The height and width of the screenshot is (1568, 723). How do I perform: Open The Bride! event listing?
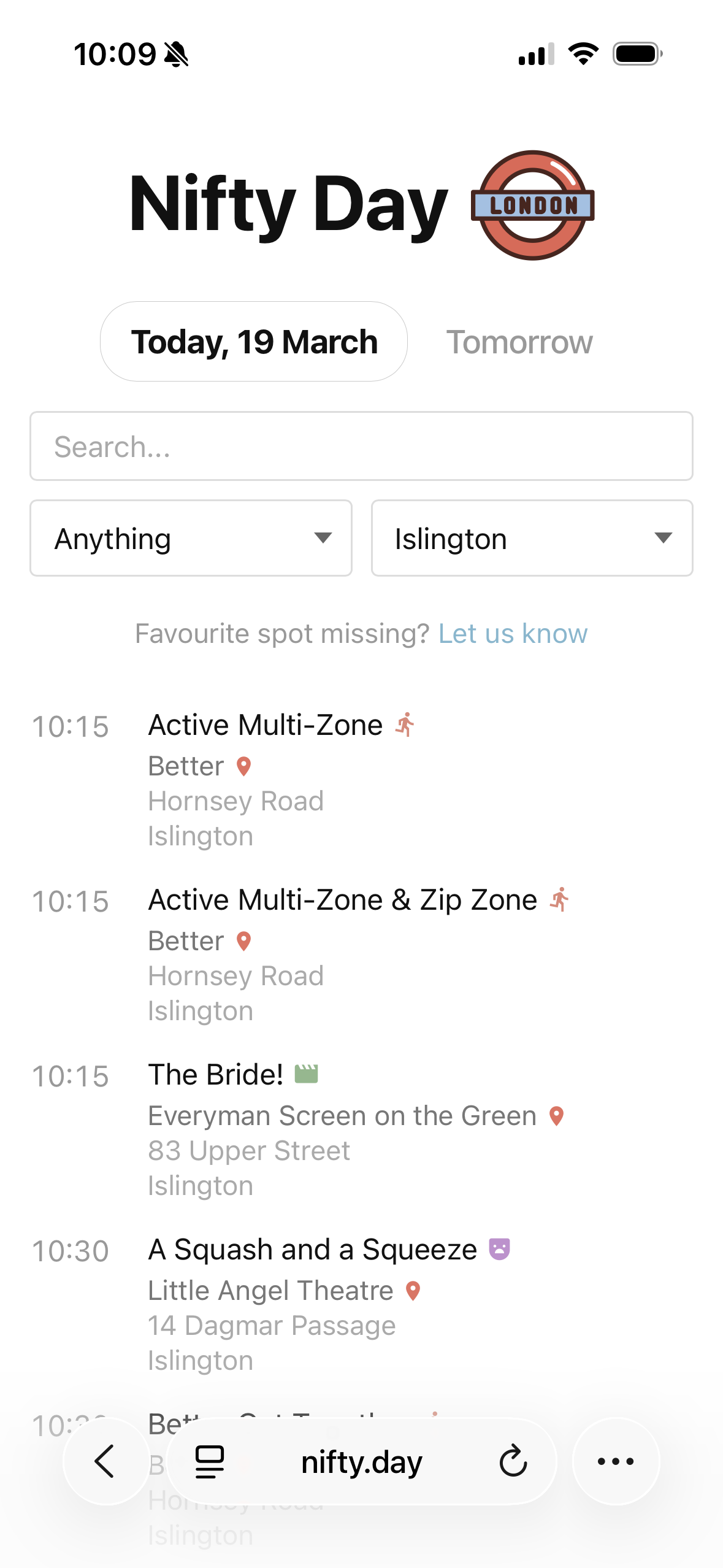coord(216,1075)
